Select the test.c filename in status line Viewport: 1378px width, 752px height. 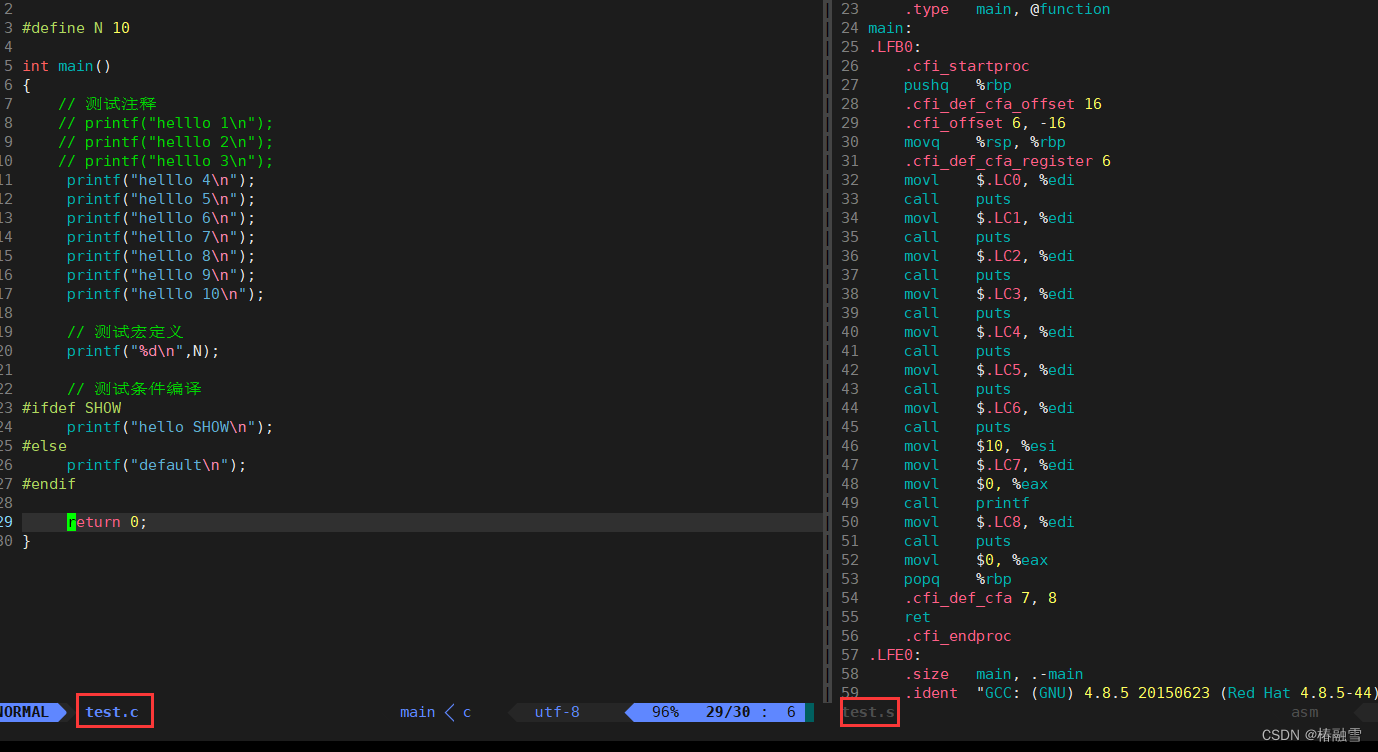(x=112, y=712)
